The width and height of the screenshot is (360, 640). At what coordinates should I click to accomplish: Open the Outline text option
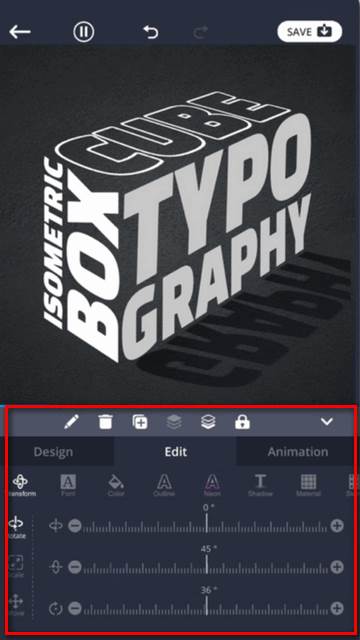(x=164, y=485)
